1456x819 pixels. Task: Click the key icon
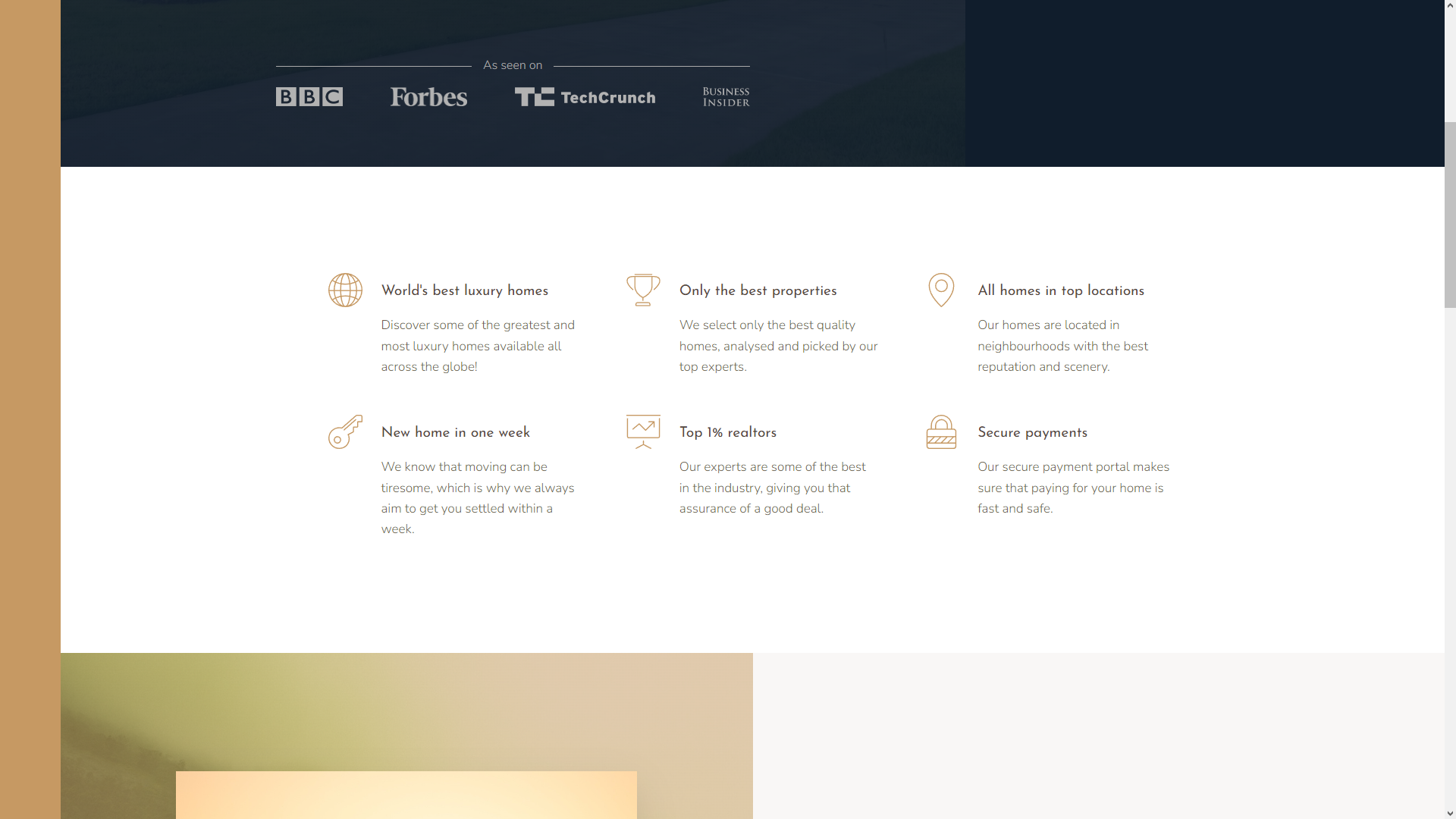point(345,432)
